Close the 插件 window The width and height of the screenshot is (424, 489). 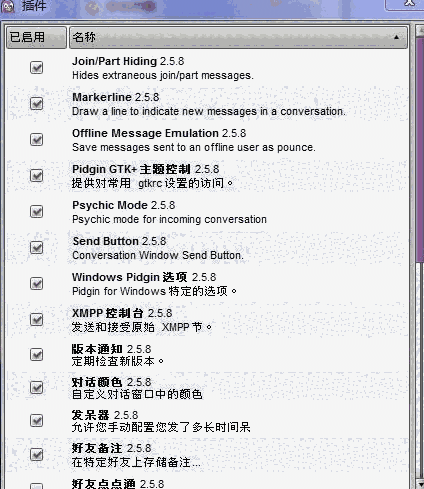click(404, 4)
